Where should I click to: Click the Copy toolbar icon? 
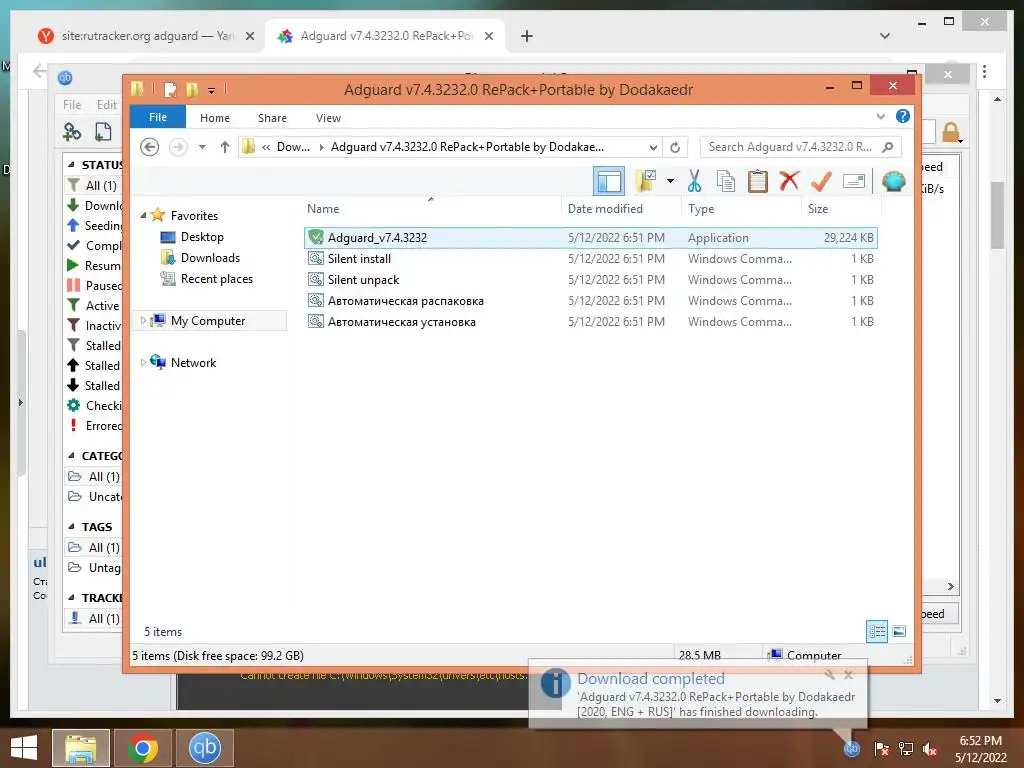[x=726, y=181]
